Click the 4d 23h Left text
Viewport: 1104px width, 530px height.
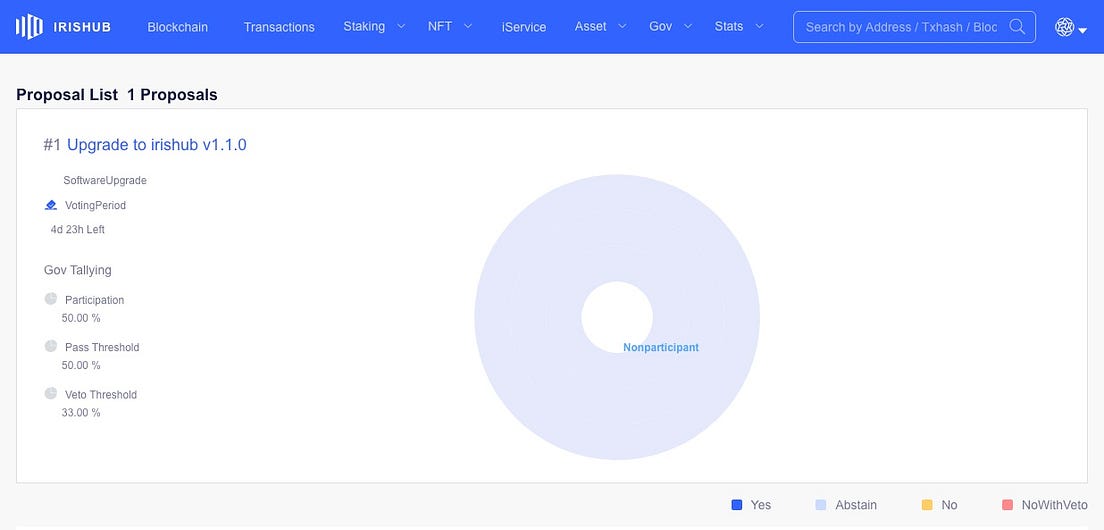coord(77,229)
